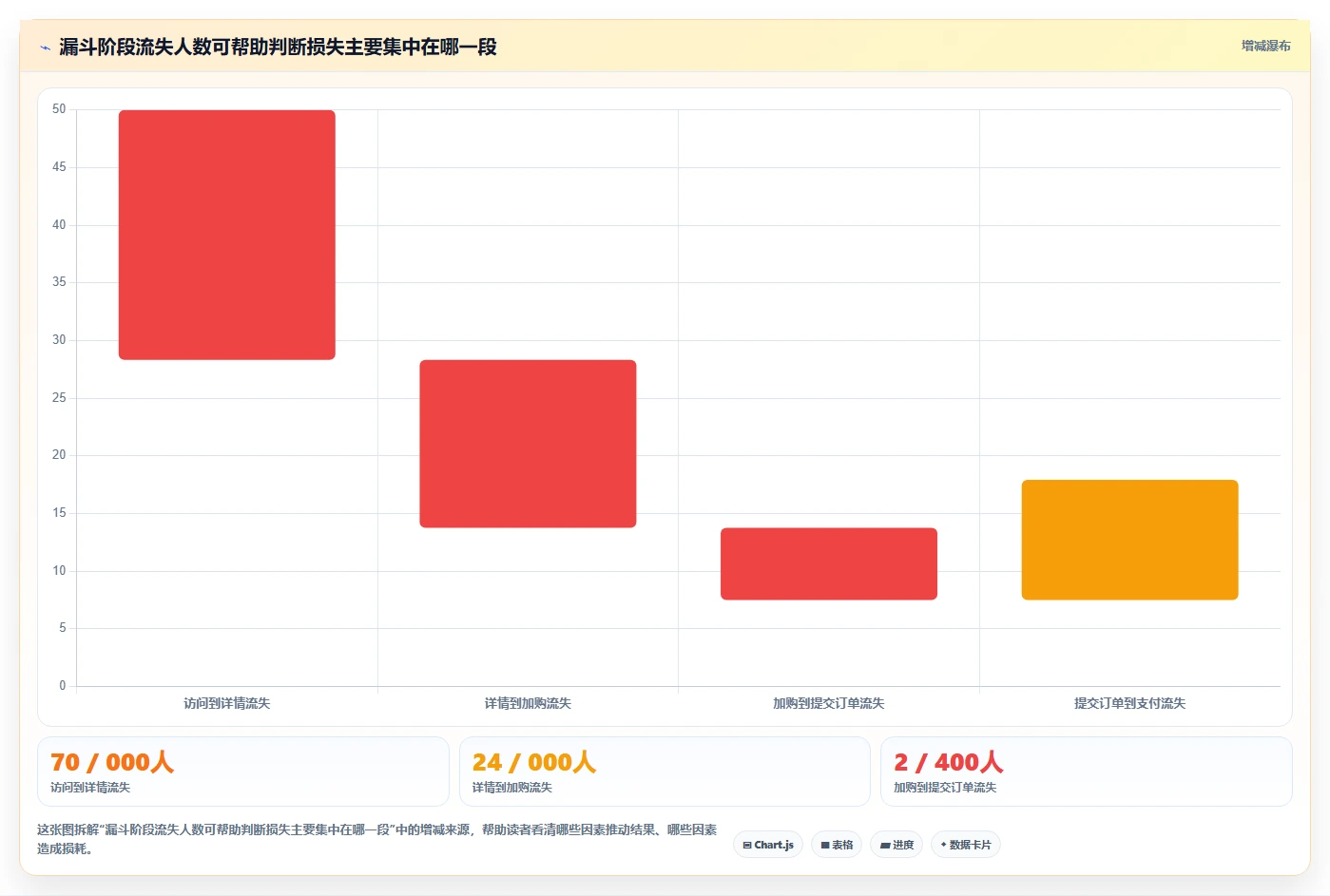Click the 2 / 400人 KPI value
The height and width of the screenshot is (896, 1330).
click(x=949, y=762)
